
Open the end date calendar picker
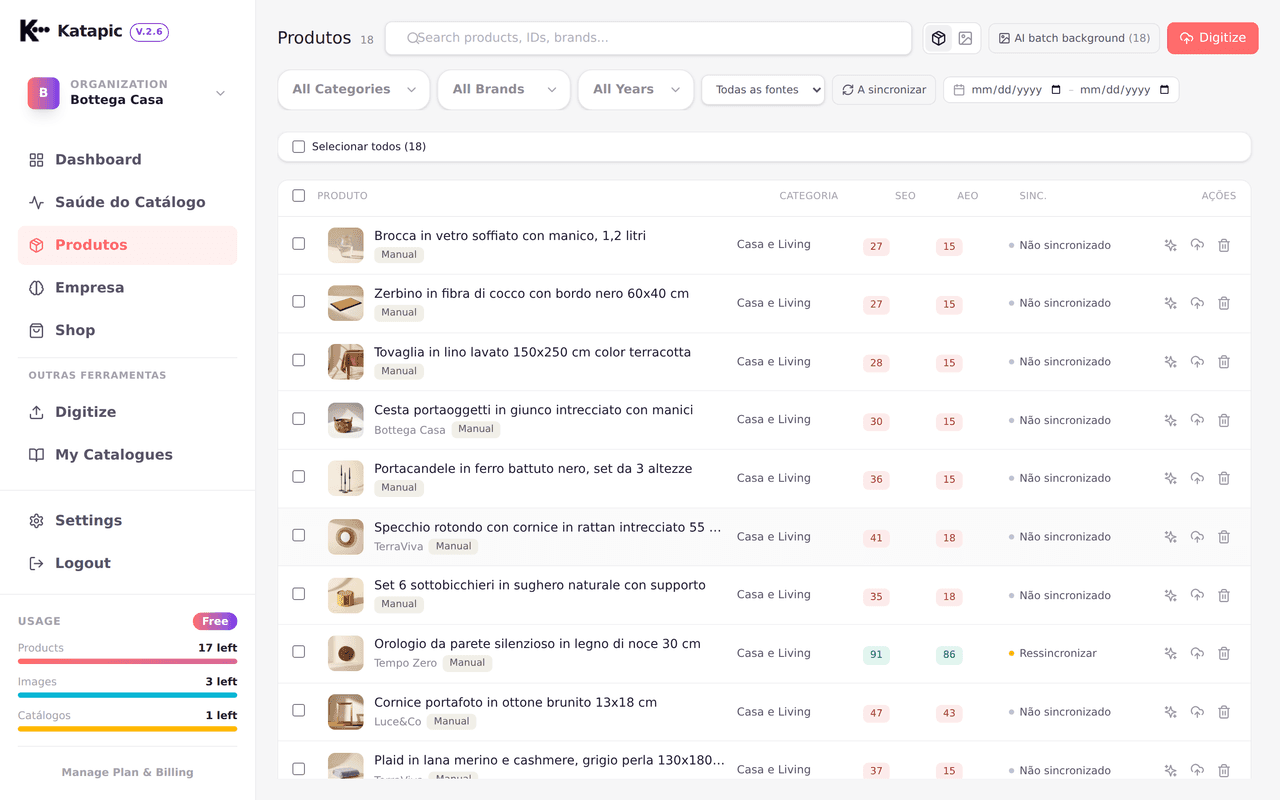click(1164, 90)
